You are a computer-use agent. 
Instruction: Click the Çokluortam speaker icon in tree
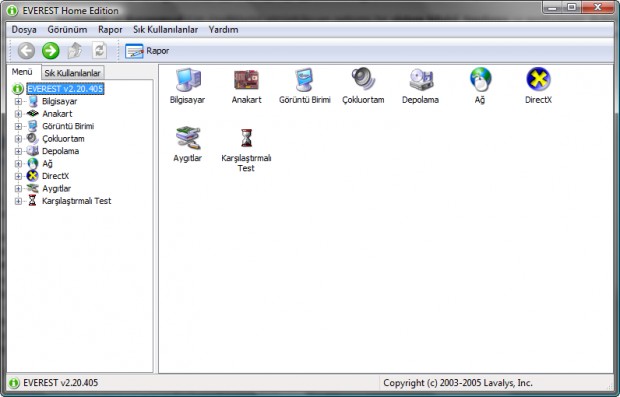(x=32, y=138)
